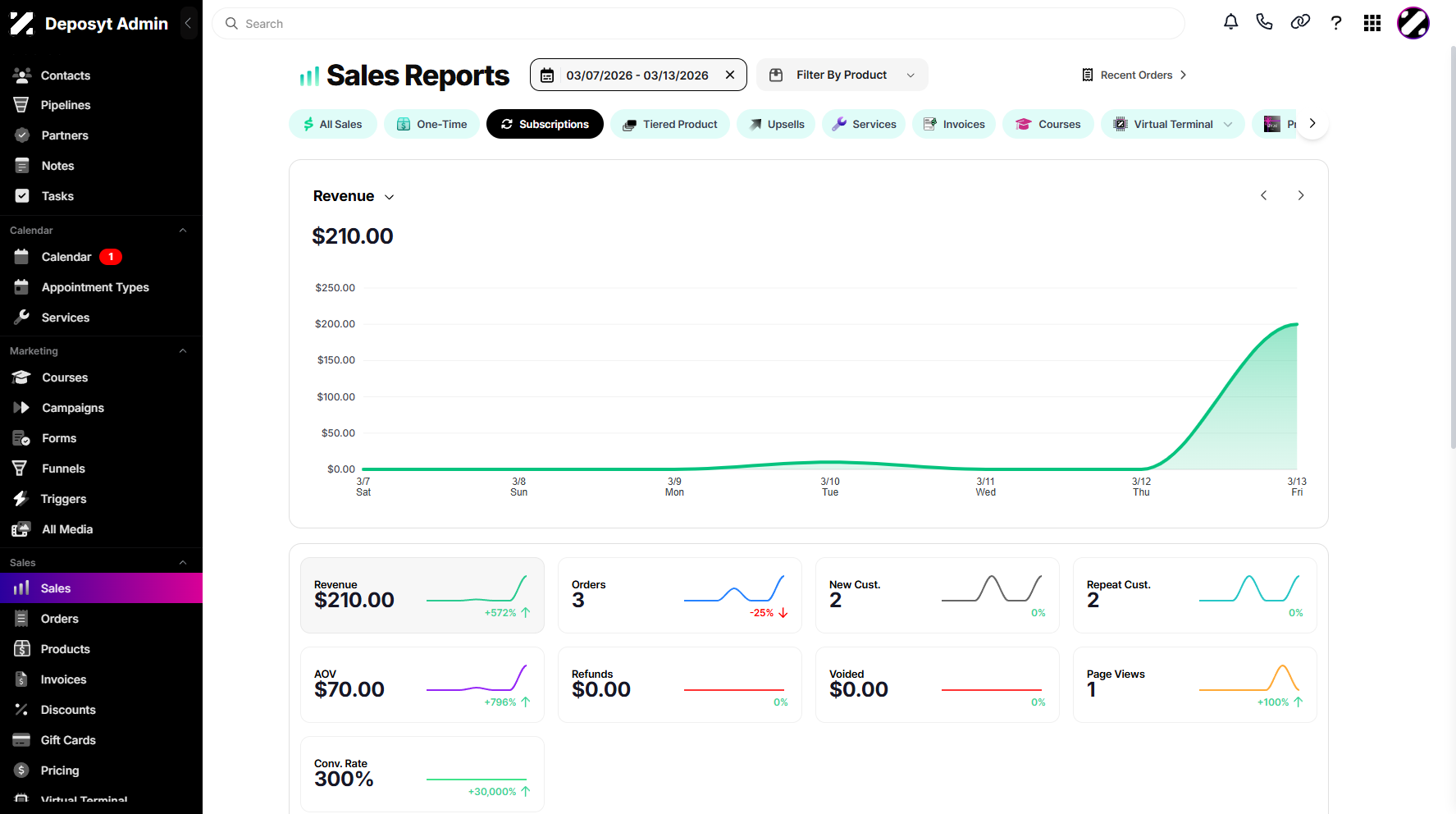Viewport: 1456px width, 814px height.
Task: Go to previous chart with left arrow
Action: tap(1263, 195)
